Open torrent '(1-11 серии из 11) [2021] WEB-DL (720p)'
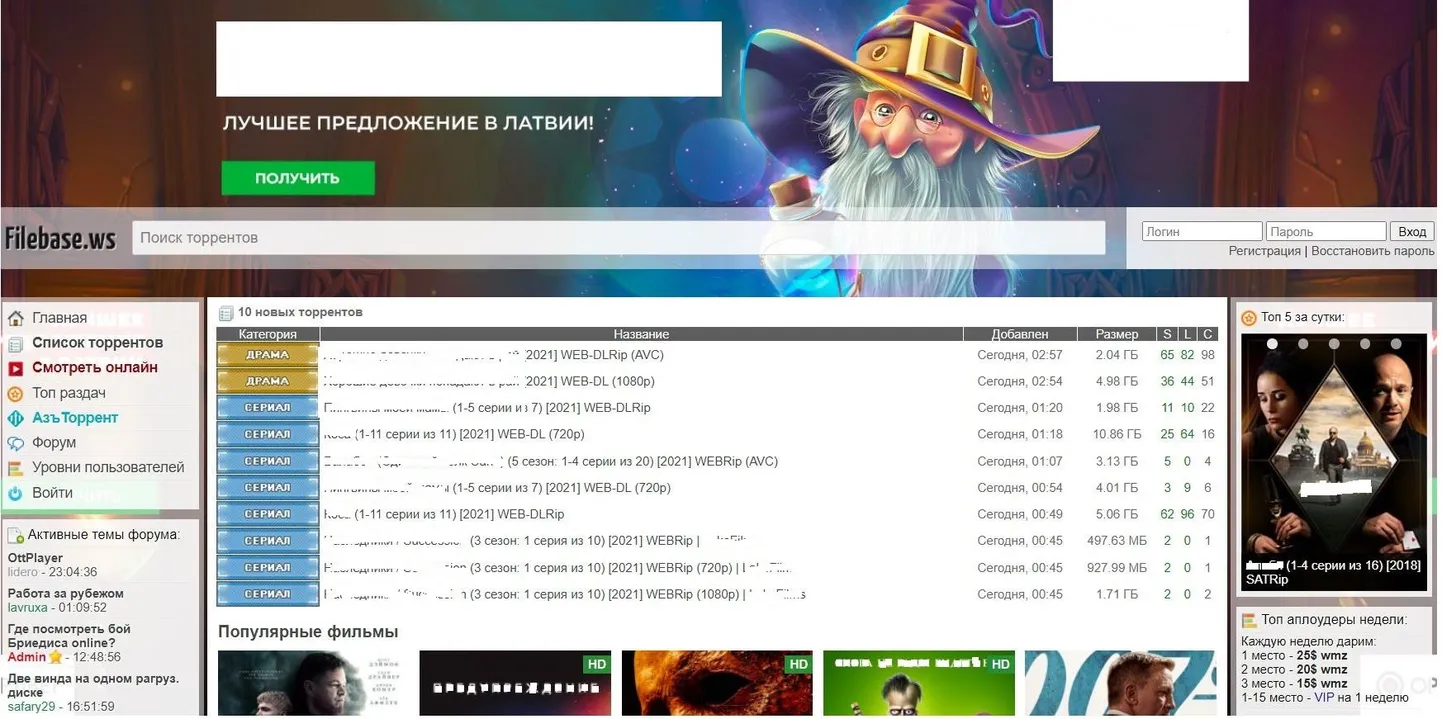 (454, 434)
